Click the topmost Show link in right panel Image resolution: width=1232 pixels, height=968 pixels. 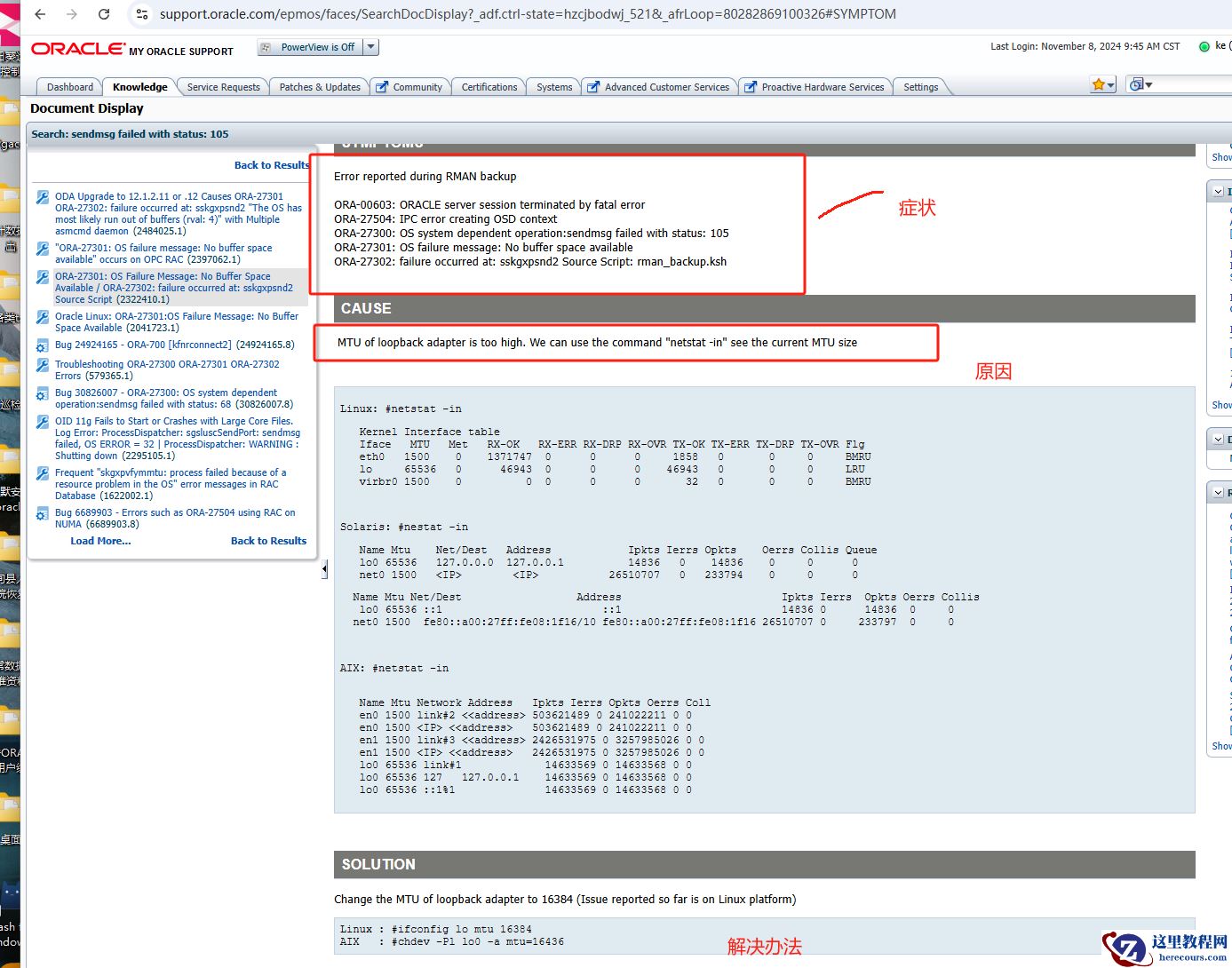click(x=1222, y=157)
